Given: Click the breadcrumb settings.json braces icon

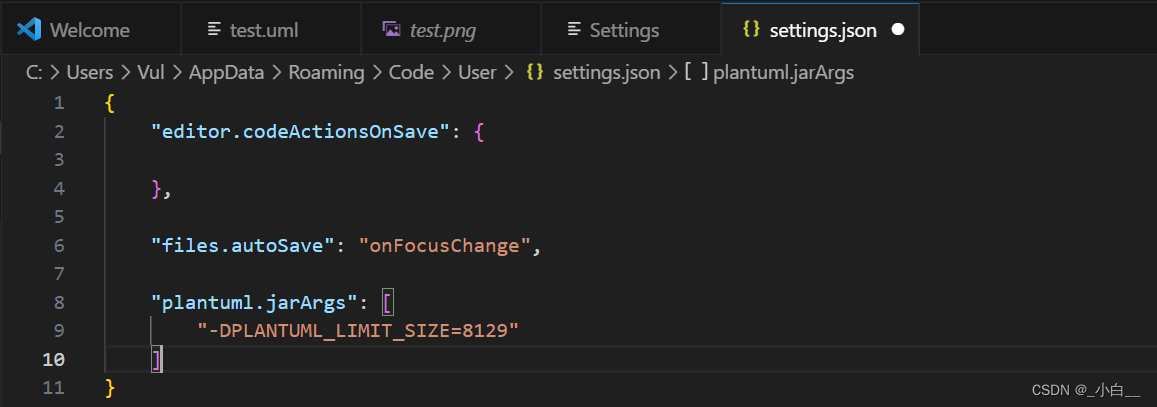Looking at the screenshot, I should tap(535, 72).
